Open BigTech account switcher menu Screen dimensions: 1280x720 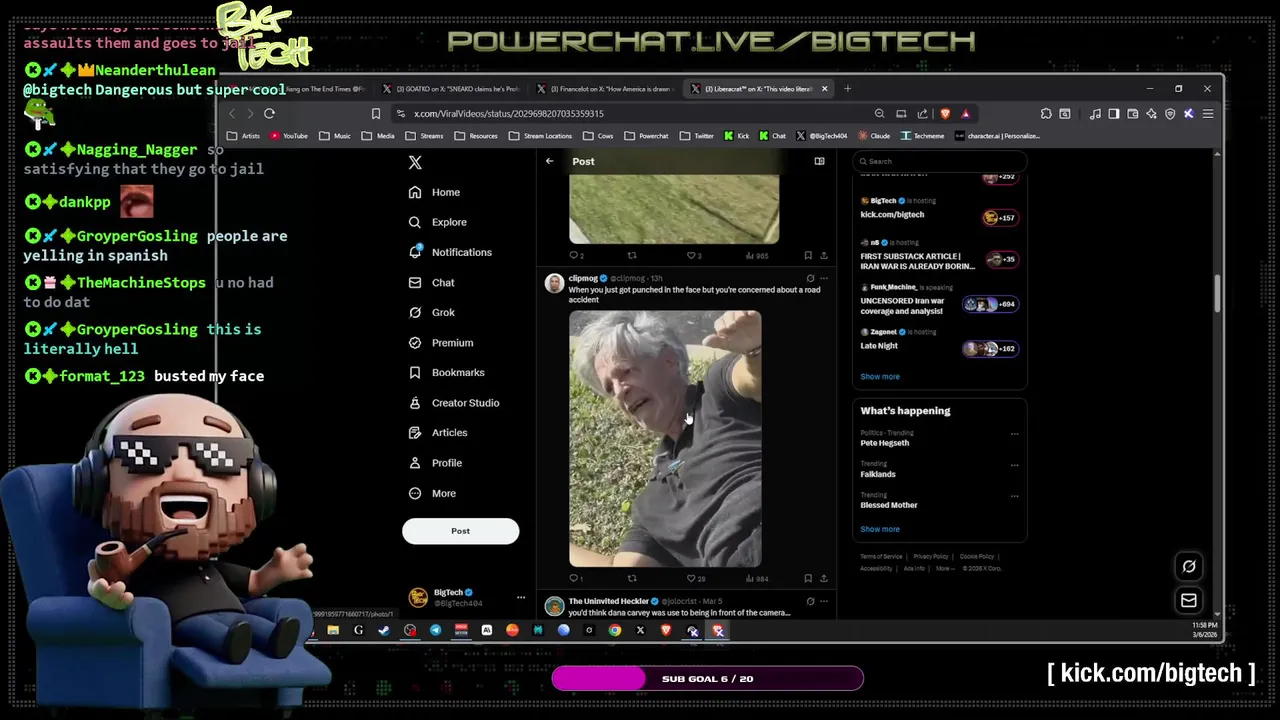521,598
